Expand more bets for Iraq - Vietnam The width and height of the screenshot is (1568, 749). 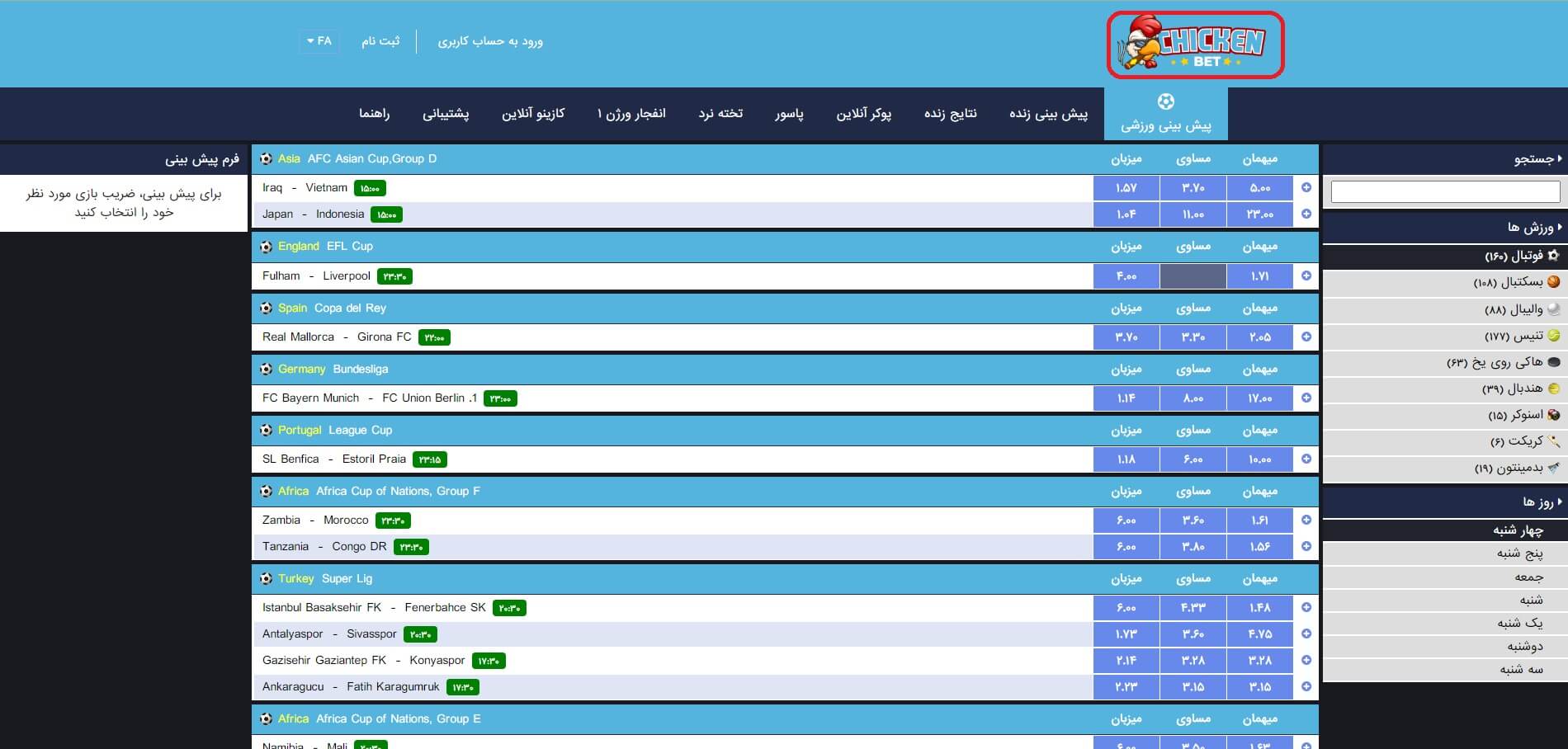[1306, 187]
